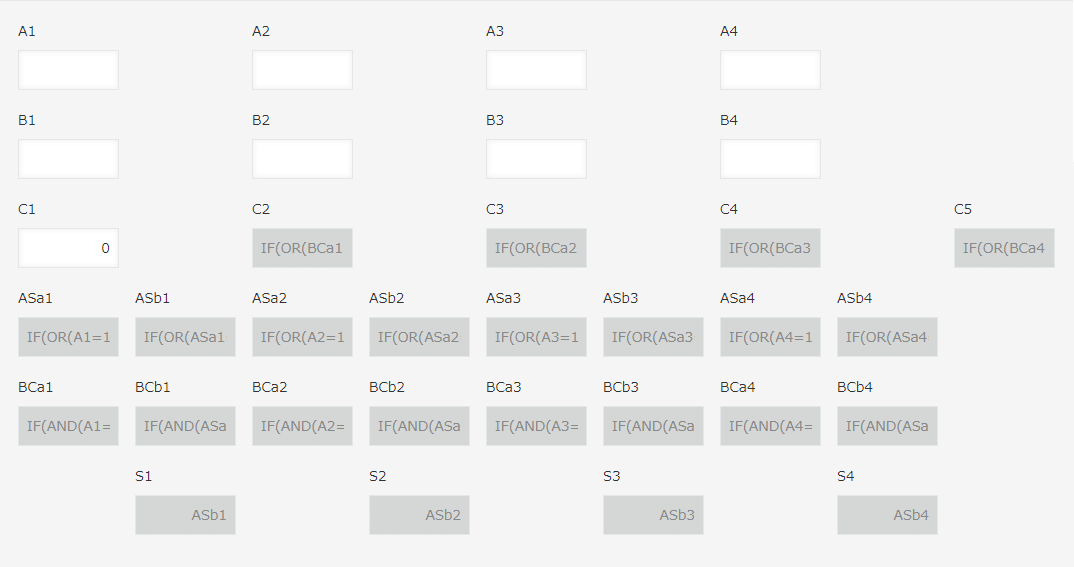Click the C5 IF(OR(BCa4 field
1074x567 pixels.
(1004, 248)
